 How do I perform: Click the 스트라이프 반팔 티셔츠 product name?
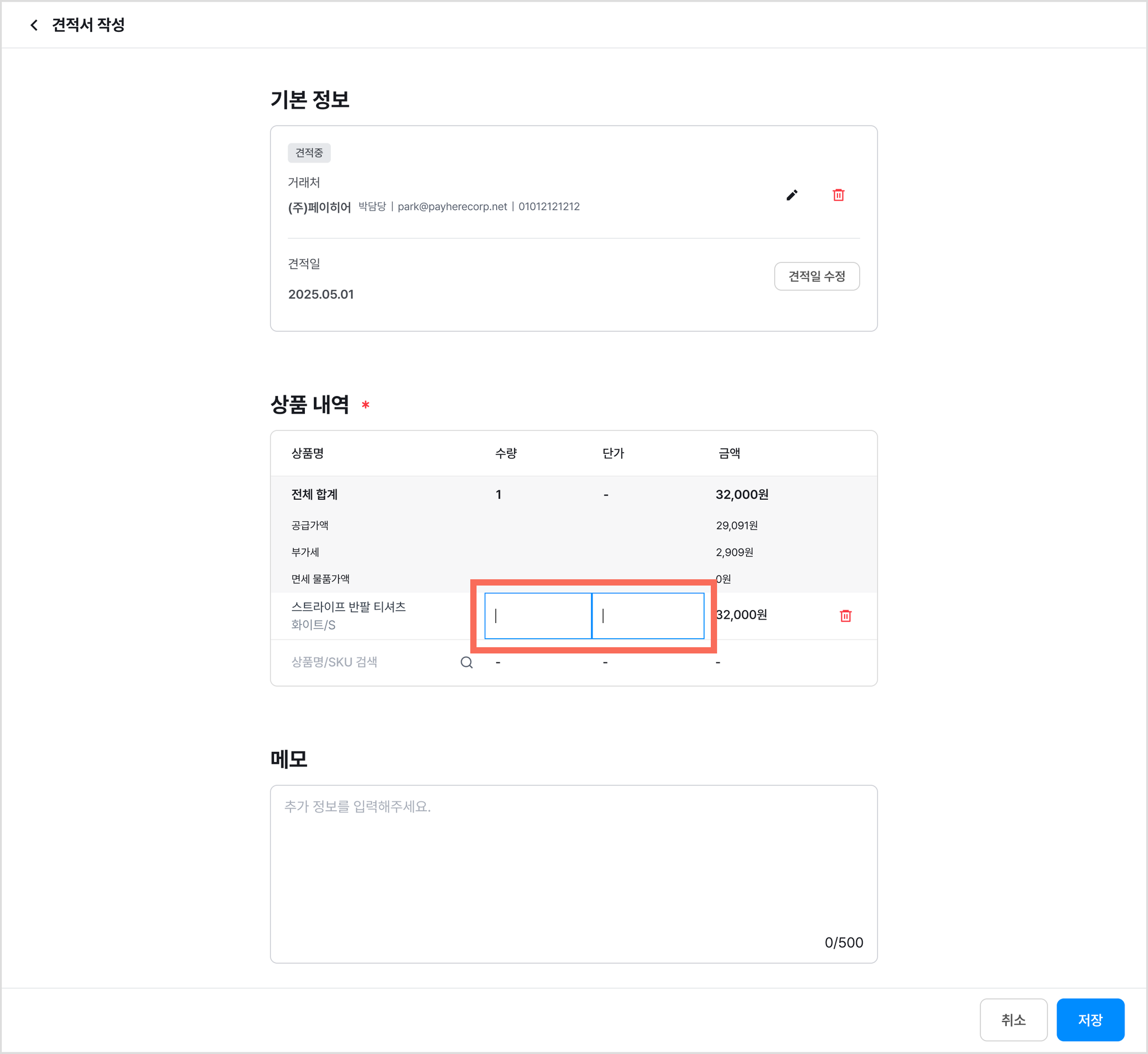349,607
